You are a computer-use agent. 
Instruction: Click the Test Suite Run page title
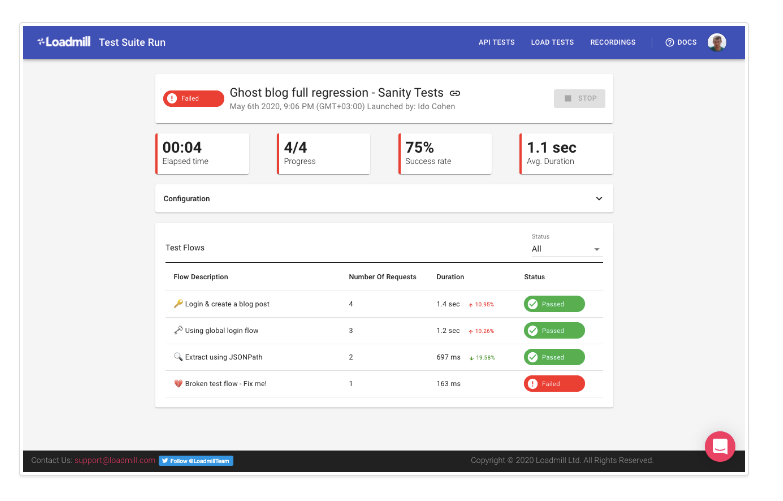132,42
